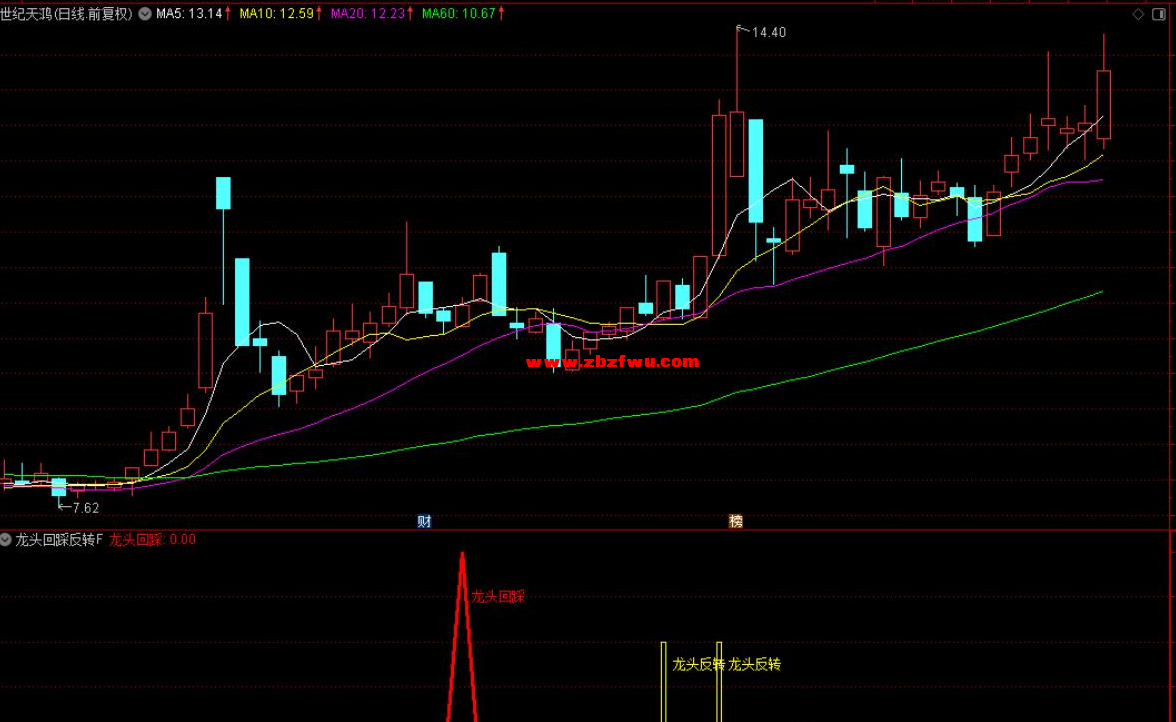Click the second yellow 龙头反转 signal label
Viewport: 1176px width, 722px height.
pyautogui.click(x=754, y=664)
